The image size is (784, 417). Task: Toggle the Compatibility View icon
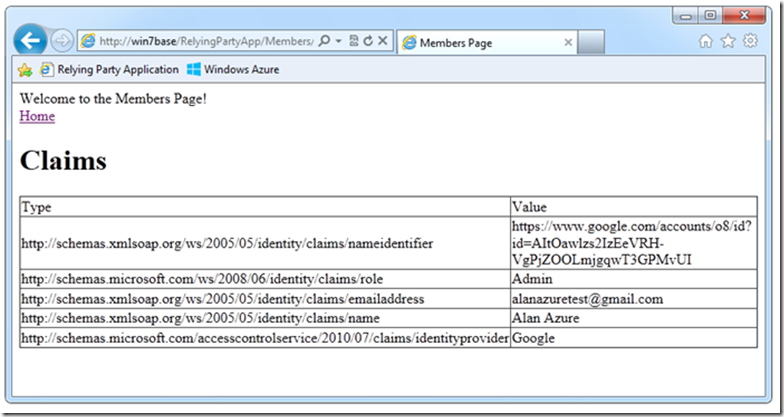354,41
